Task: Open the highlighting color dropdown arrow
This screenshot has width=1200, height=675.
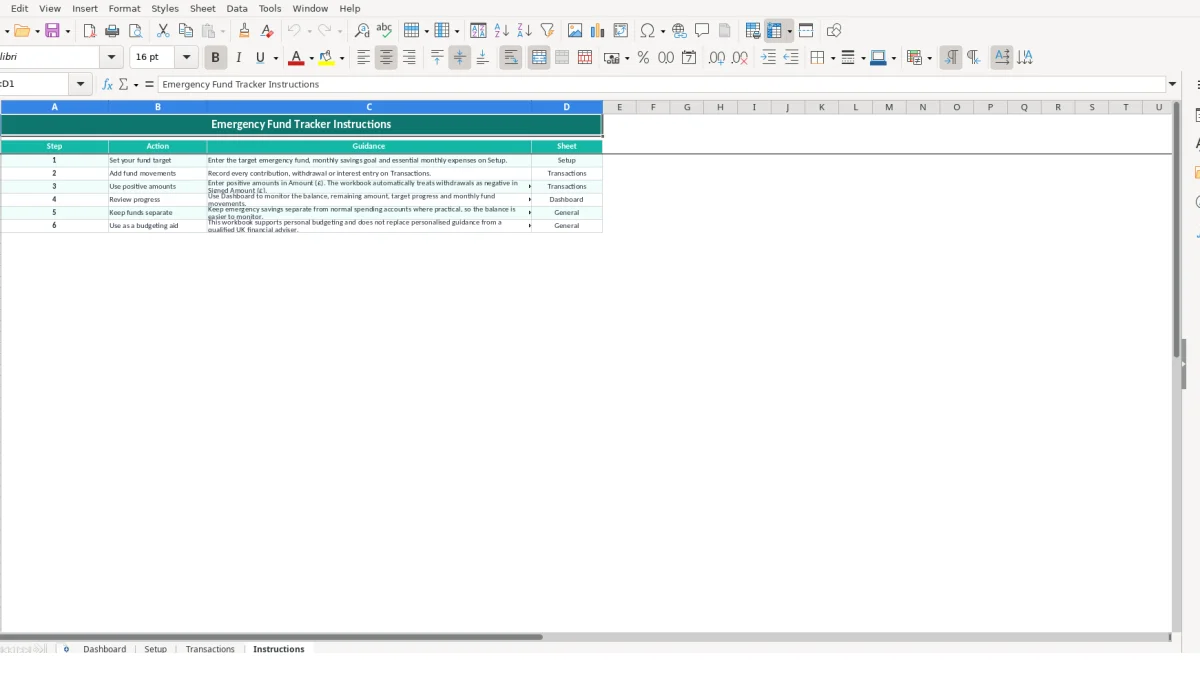Action: tap(342, 58)
